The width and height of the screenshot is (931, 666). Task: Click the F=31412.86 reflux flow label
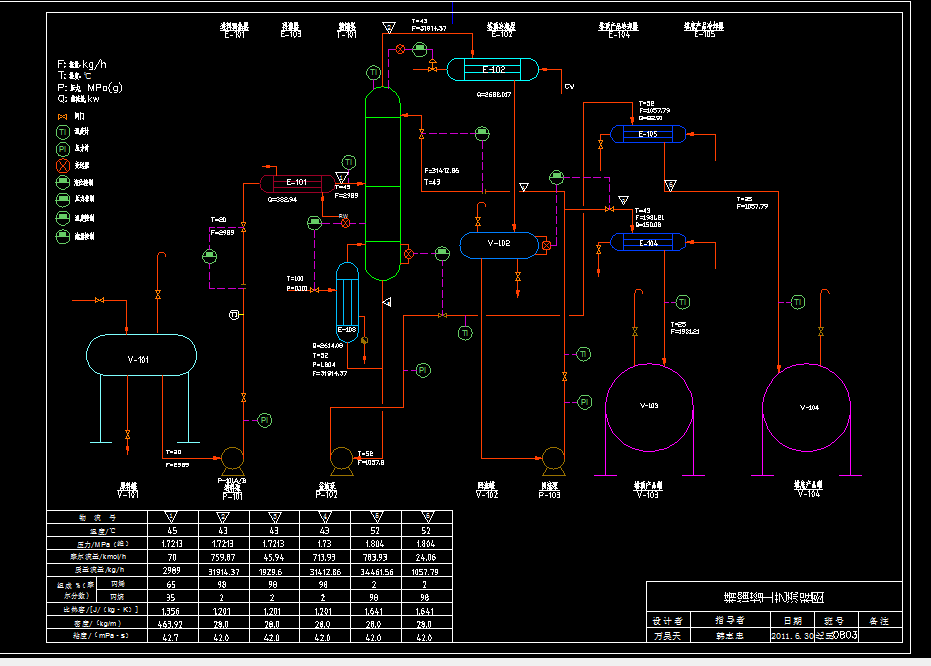click(x=442, y=171)
